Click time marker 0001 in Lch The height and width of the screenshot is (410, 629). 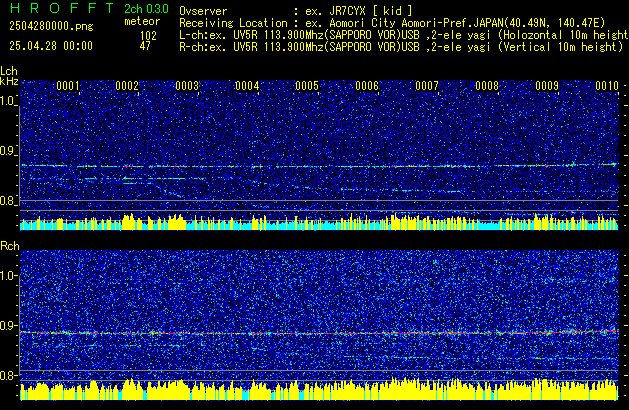click(x=68, y=86)
